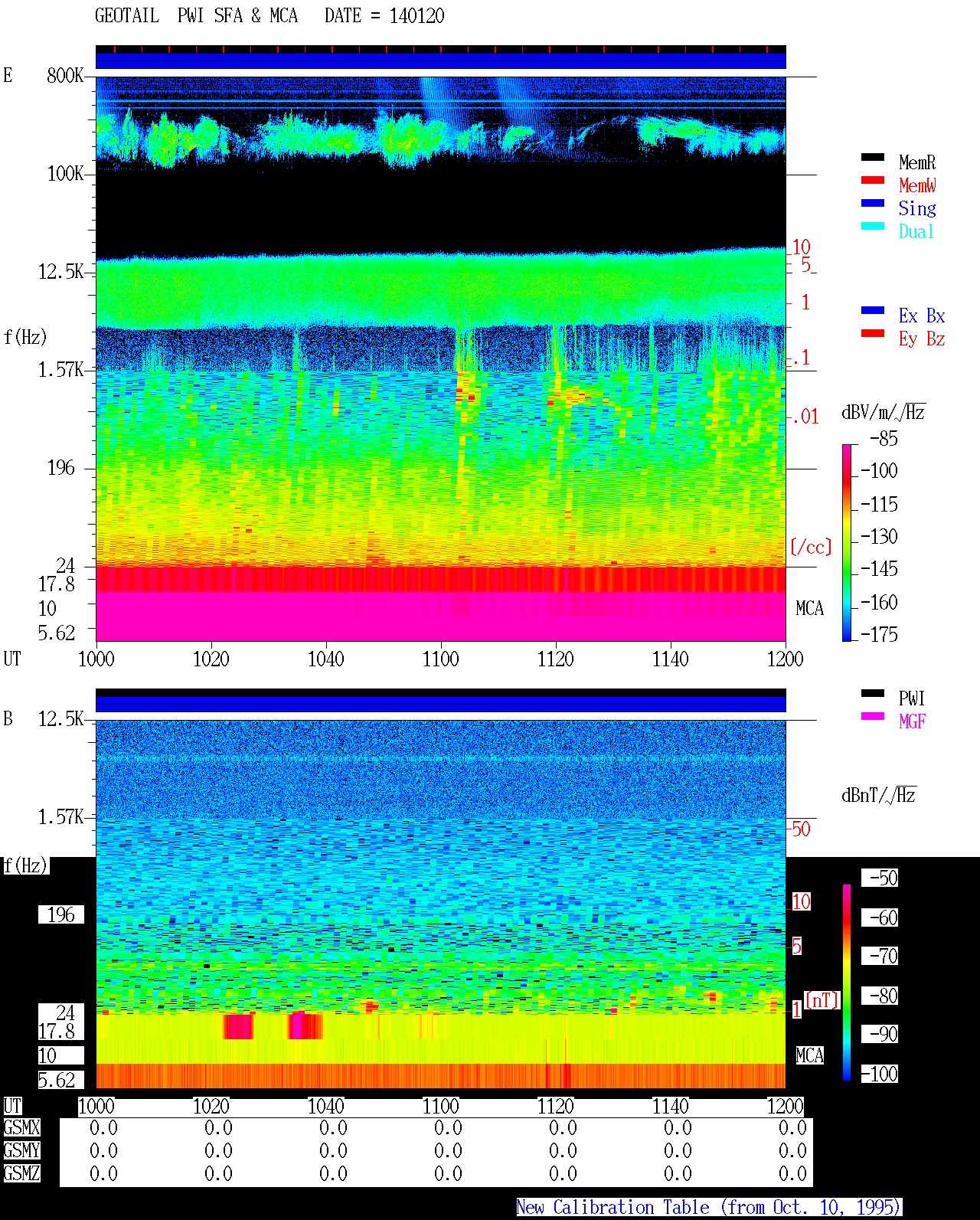Click the MCA label beside B spectrogram
980x1220 pixels.
810,1056
